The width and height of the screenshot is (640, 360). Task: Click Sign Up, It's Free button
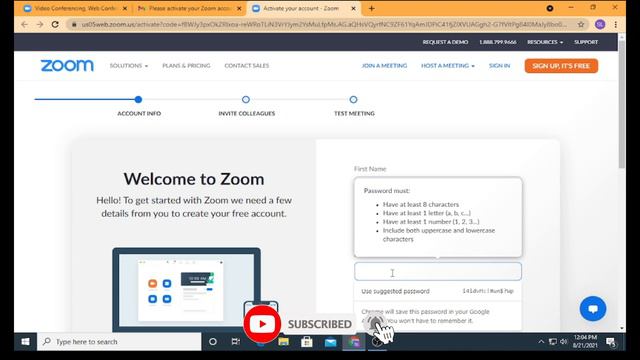561,66
